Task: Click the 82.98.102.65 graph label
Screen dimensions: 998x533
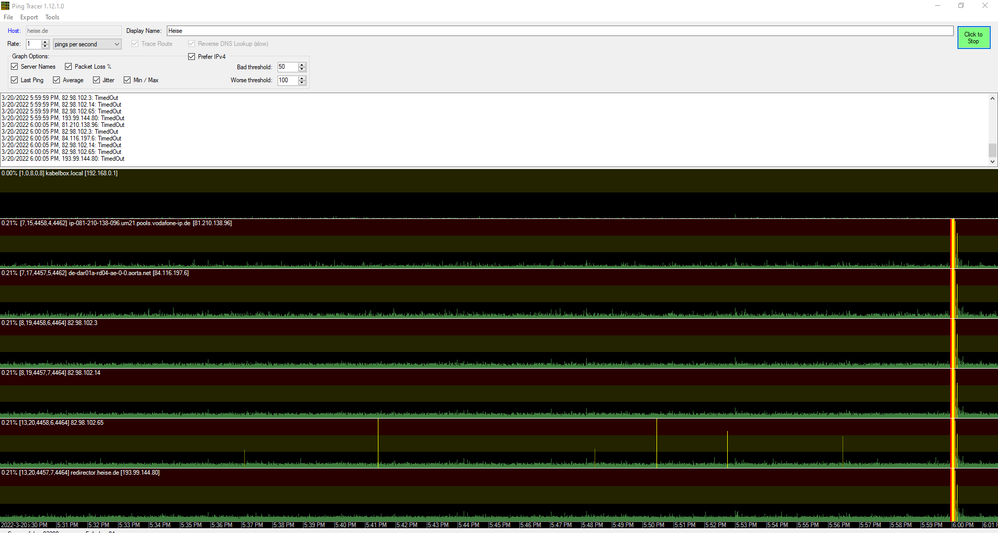Action: point(52,422)
